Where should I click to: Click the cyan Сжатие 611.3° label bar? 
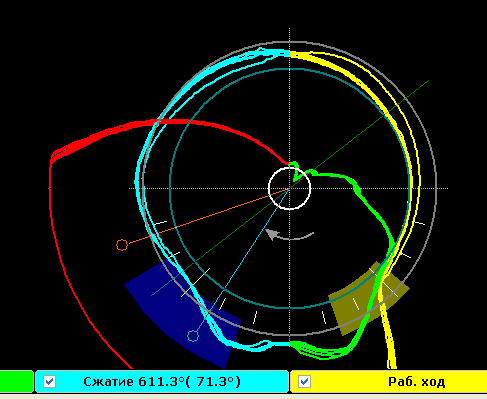[162, 381]
